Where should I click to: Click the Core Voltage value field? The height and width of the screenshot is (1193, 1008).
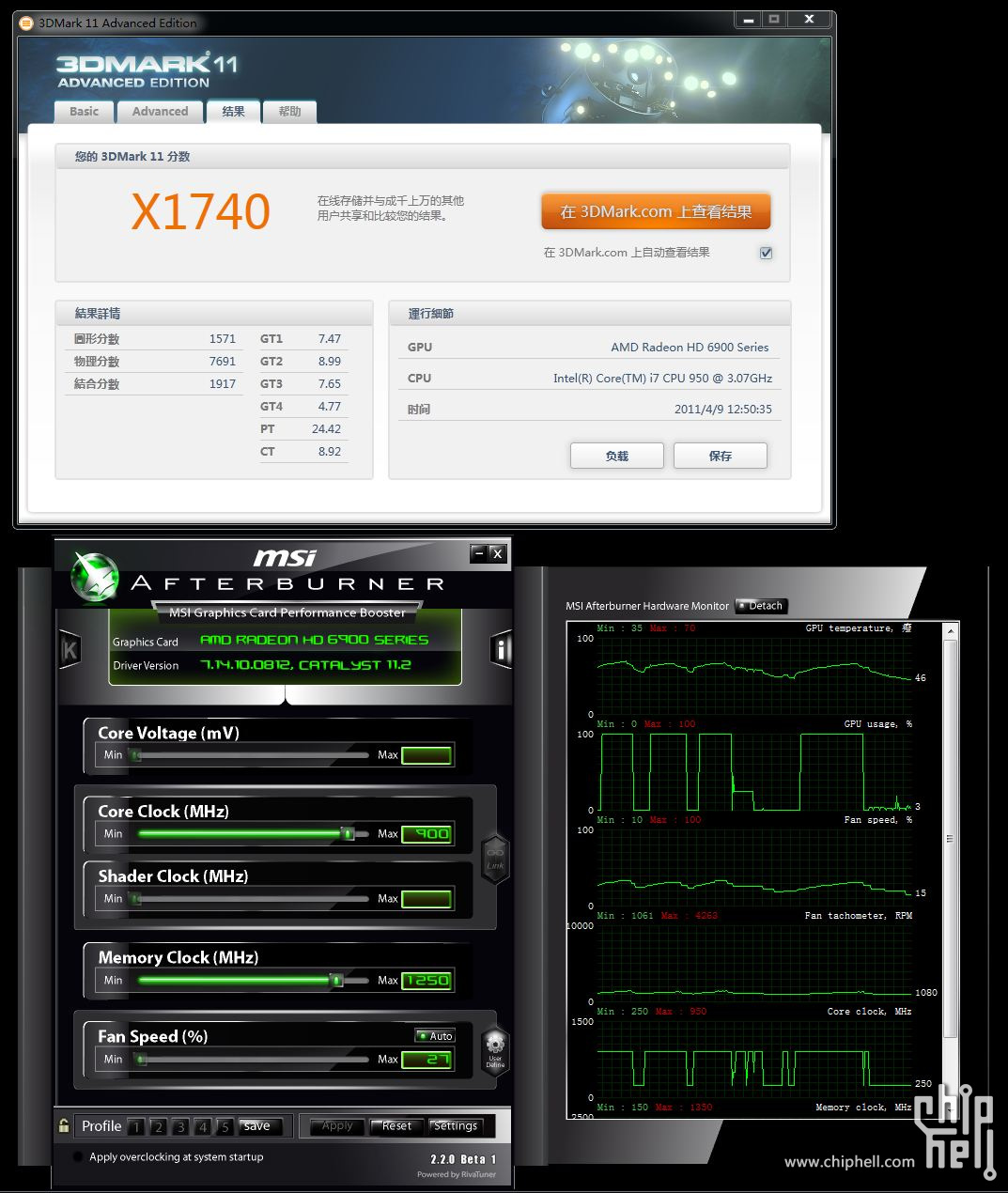click(x=426, y=754)
